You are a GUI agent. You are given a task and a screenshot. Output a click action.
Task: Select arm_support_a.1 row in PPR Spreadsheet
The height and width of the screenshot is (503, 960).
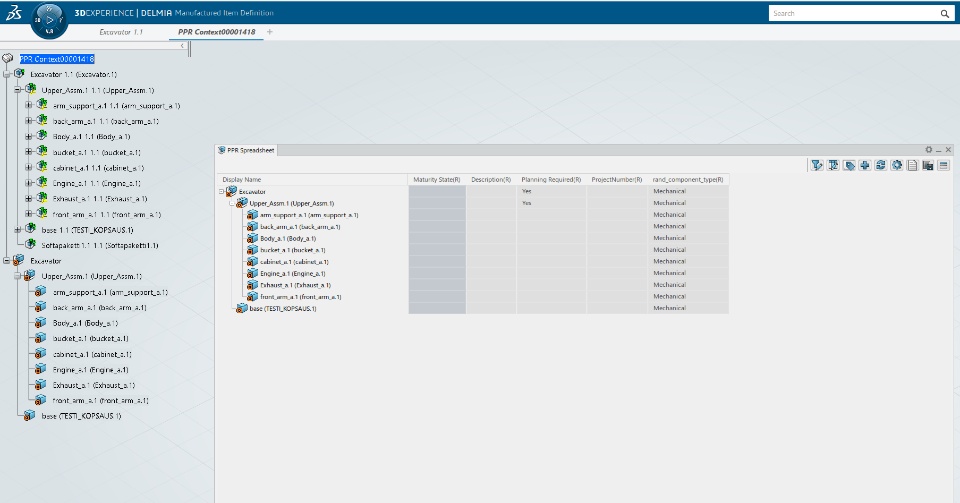tap(309, 215)
